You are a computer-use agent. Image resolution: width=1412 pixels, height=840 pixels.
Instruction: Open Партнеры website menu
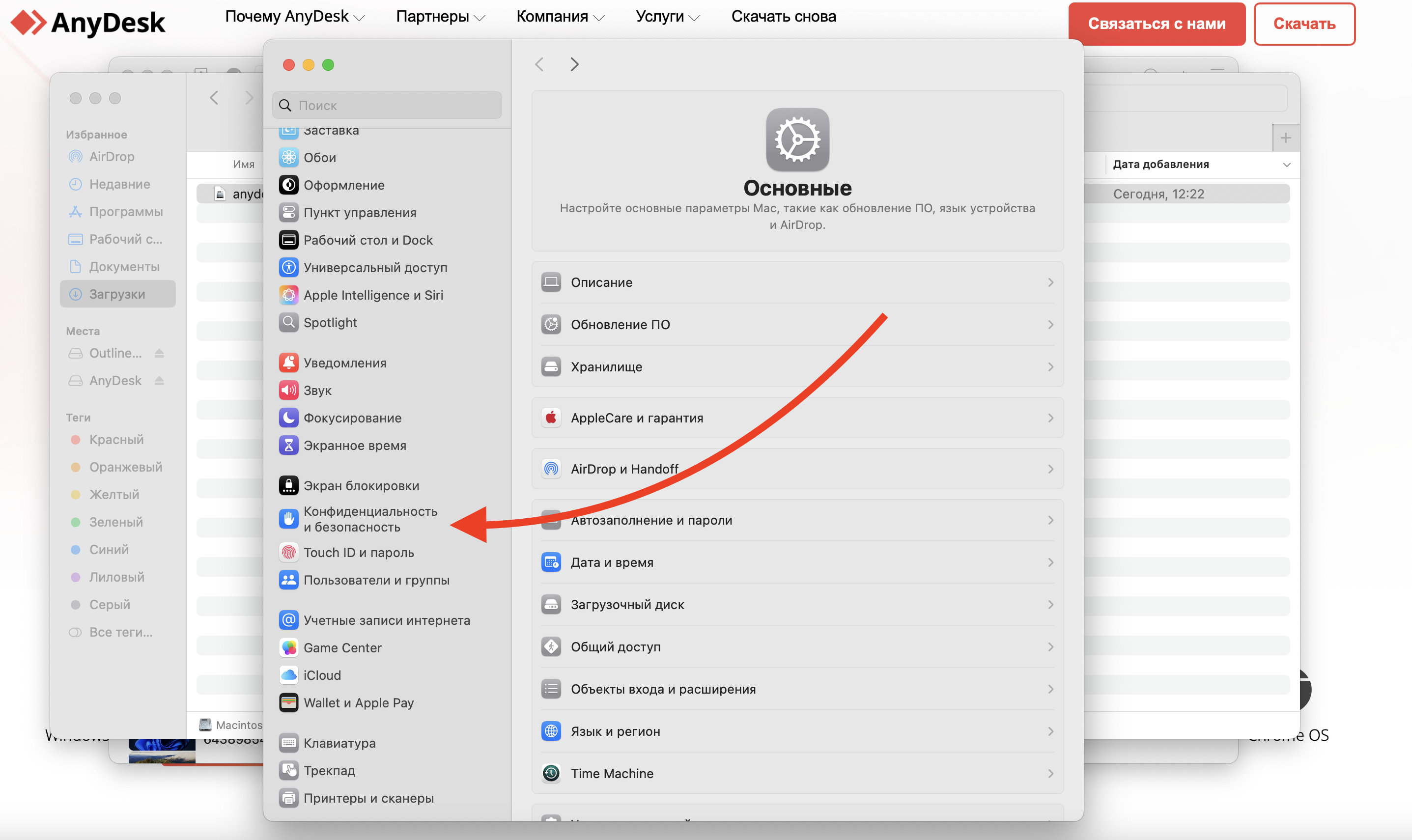tap(440, 16)
